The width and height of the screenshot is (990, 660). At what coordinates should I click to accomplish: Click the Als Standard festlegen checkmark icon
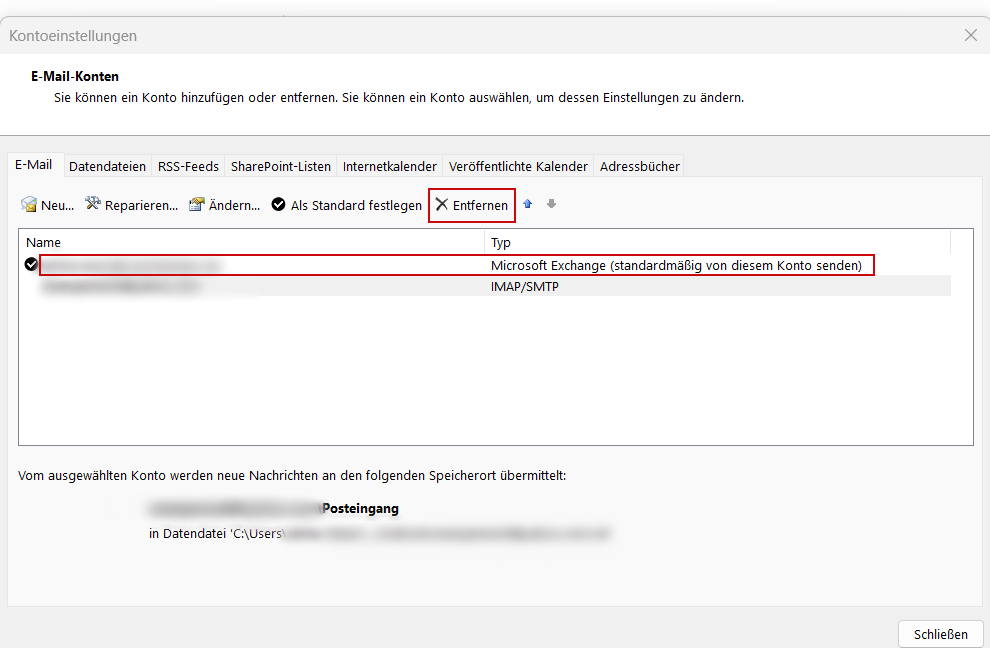[x=279, y=205]
